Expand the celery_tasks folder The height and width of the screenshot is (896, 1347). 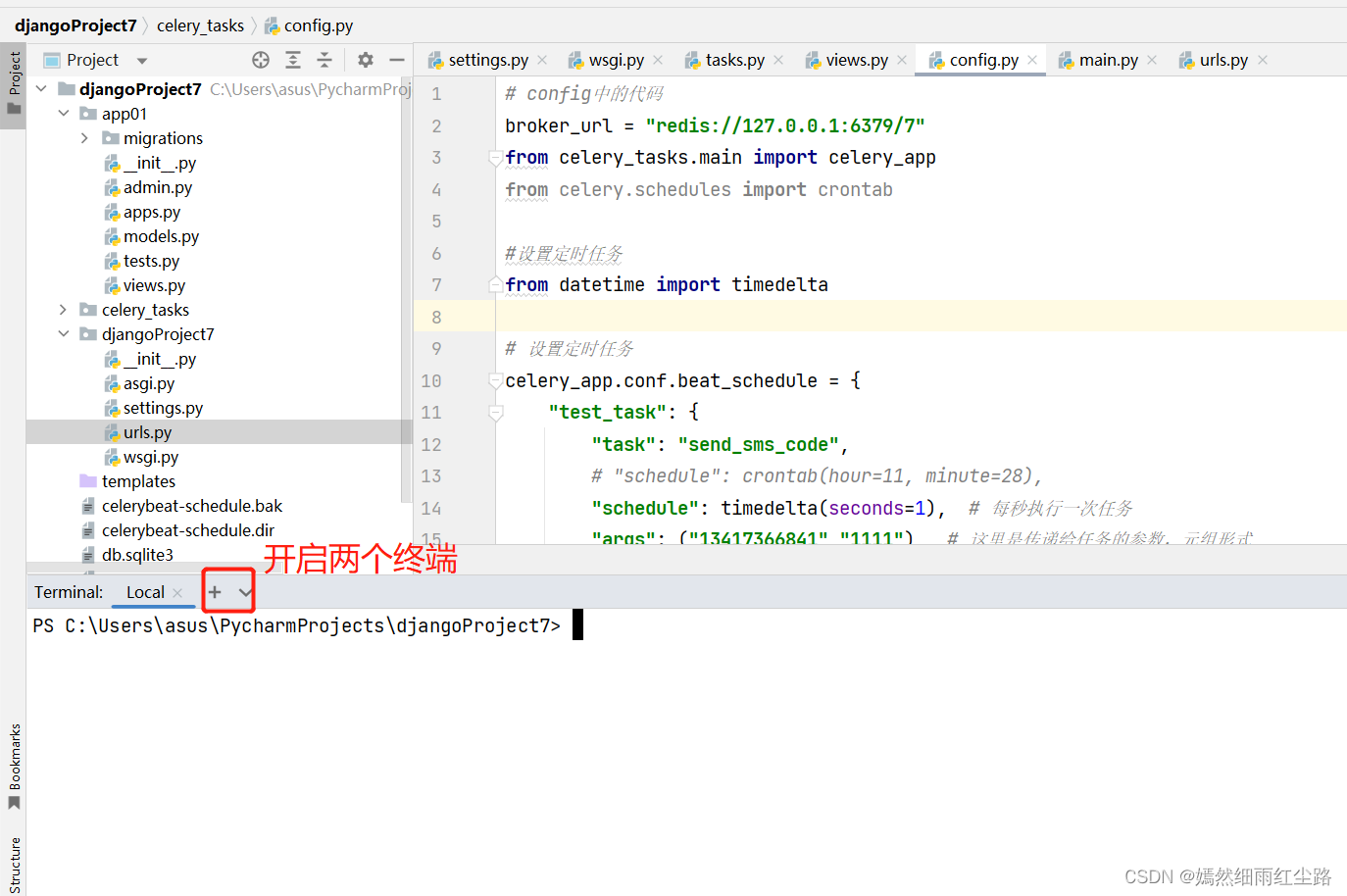(62, 309)
